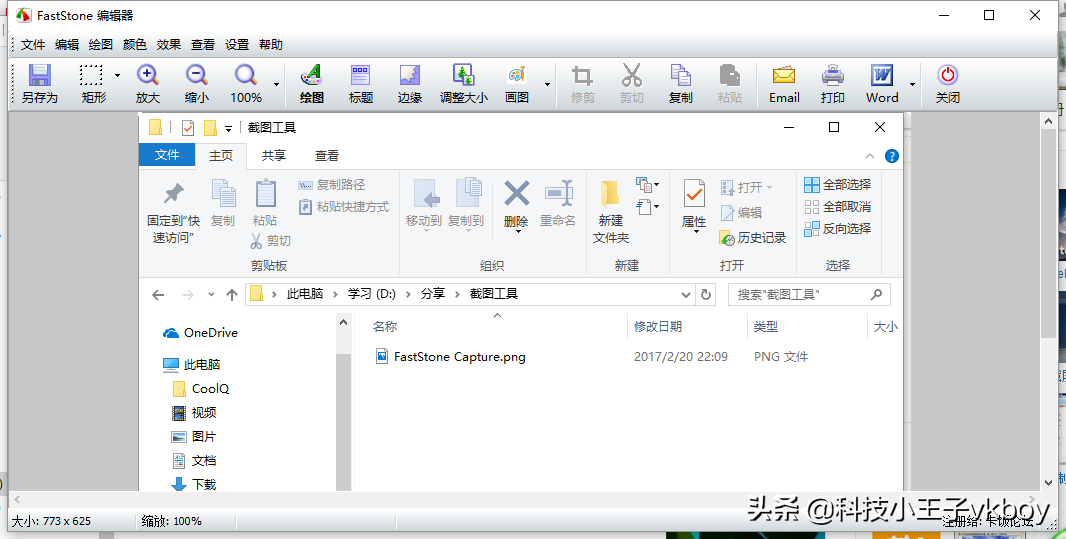This screenshot has height=539, width=1066.
Task: Open recent locations dropdown beside forward arrow
Action: pyautogui.click(x=211, y=294)
